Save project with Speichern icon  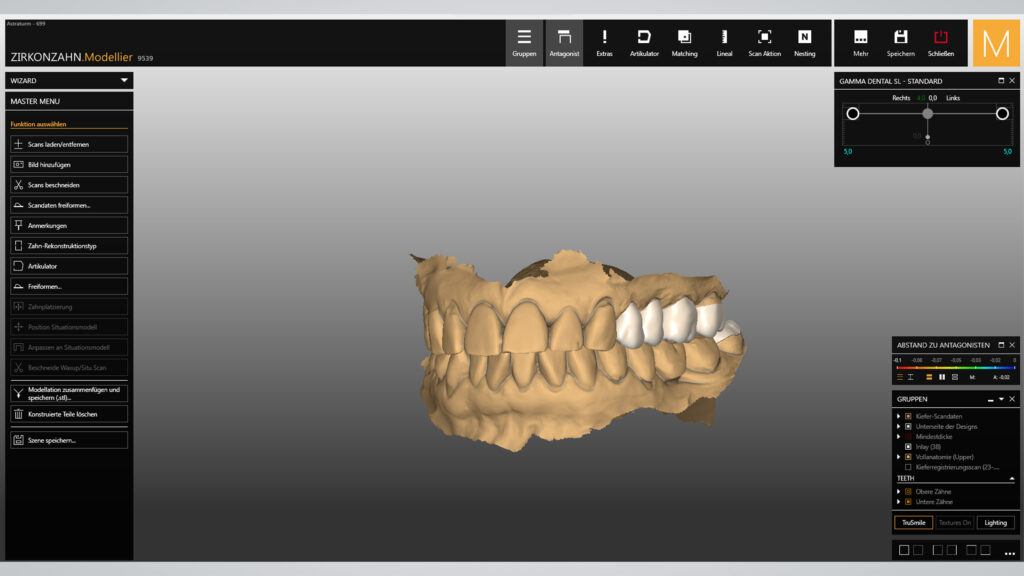coord(900,42)
